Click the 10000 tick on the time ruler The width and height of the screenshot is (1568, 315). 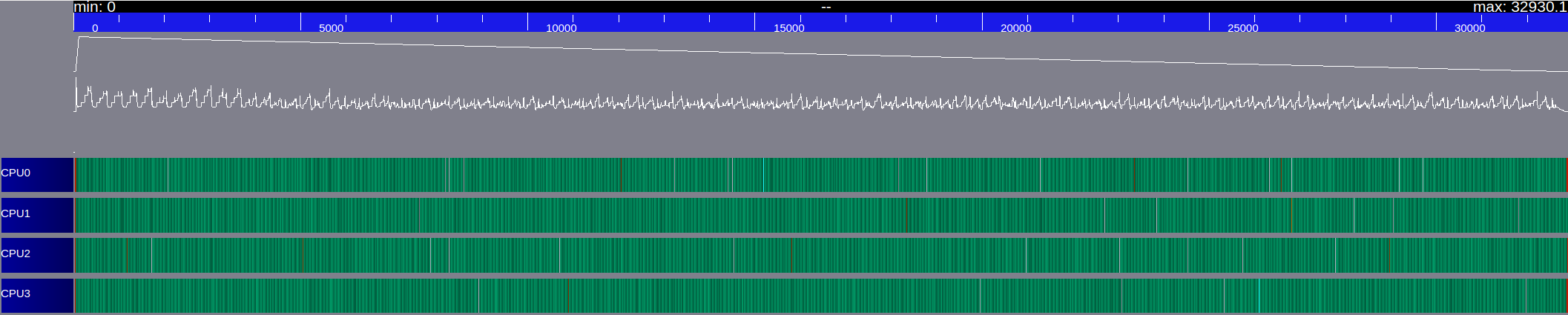click(x=561, y=28)
